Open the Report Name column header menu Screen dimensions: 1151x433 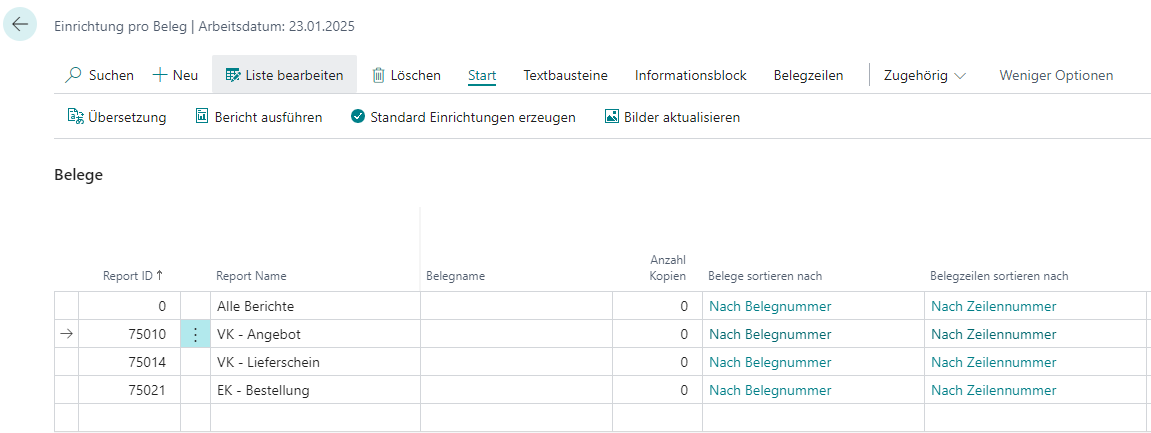pyautogui.click(x=251, y=276)
